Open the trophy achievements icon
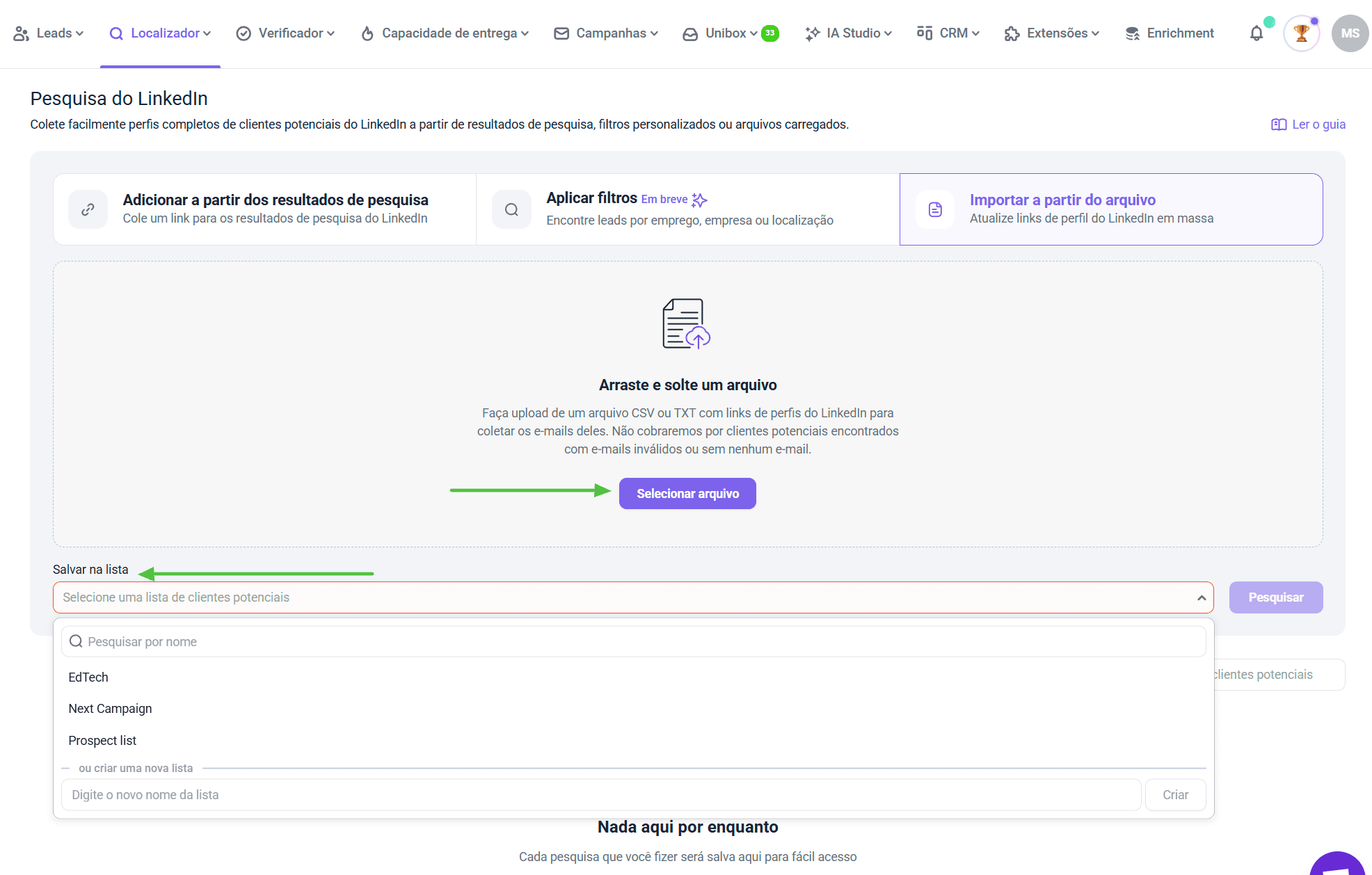This screenshot has height=875, width=1372. pos(1301,33)
